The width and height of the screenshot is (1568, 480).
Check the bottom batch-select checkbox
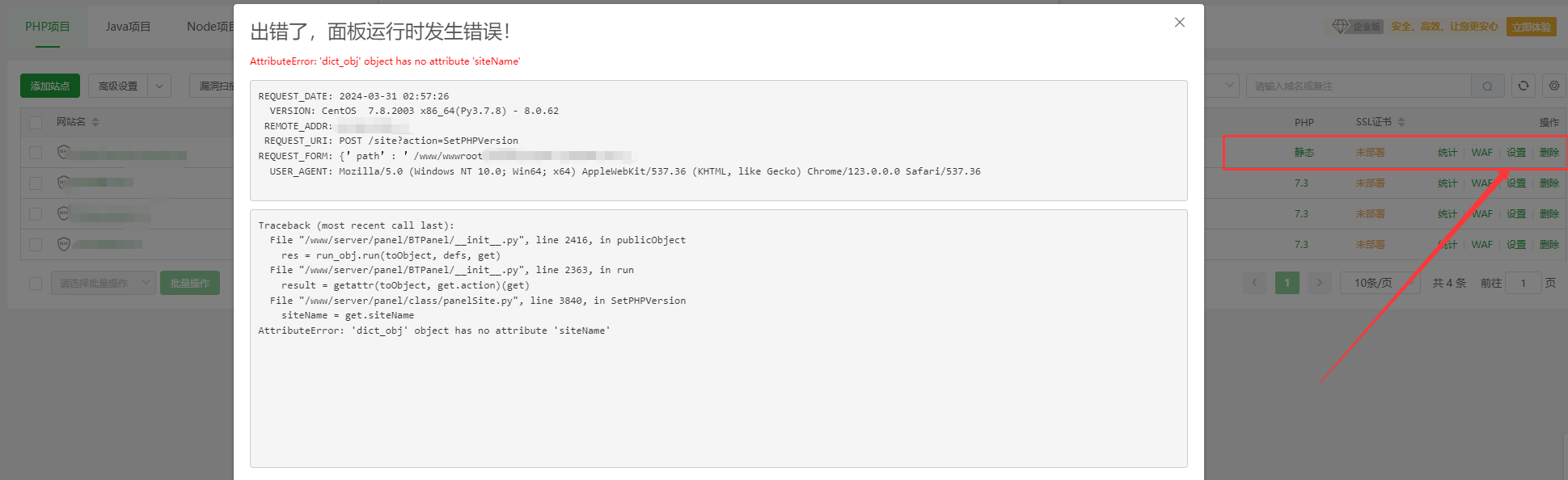coord(36,284)
